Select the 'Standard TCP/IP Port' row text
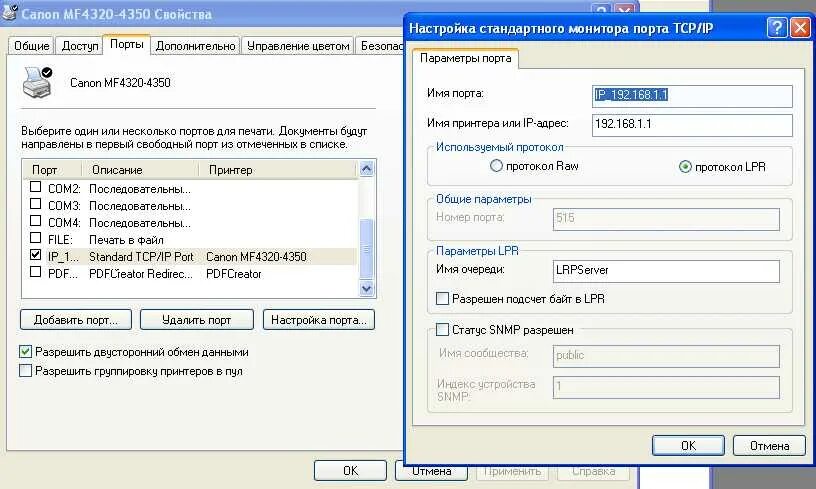The image size is (816, 489). click(141, 256)
